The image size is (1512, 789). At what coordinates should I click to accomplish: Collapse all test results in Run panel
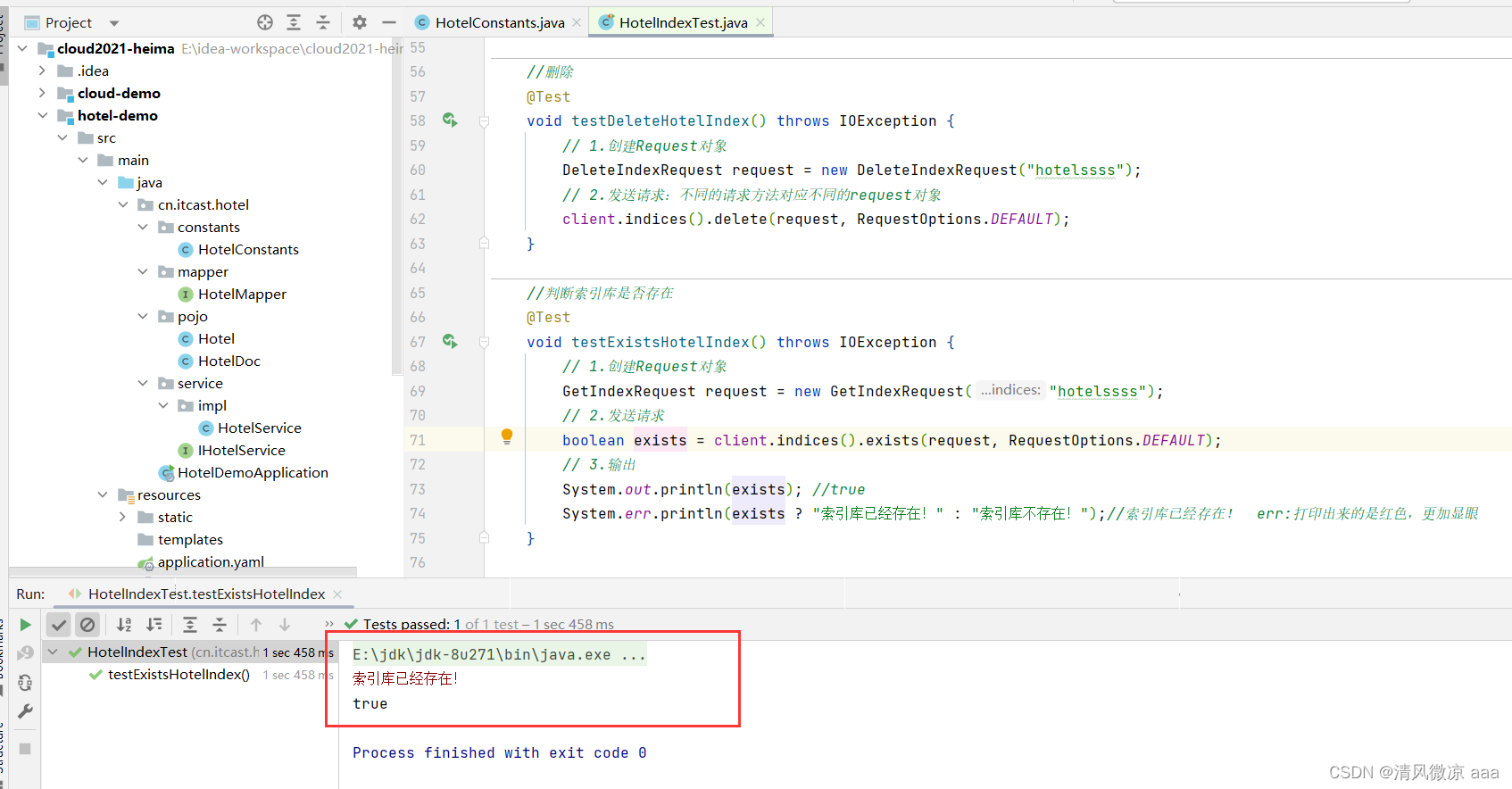(220, 625)
